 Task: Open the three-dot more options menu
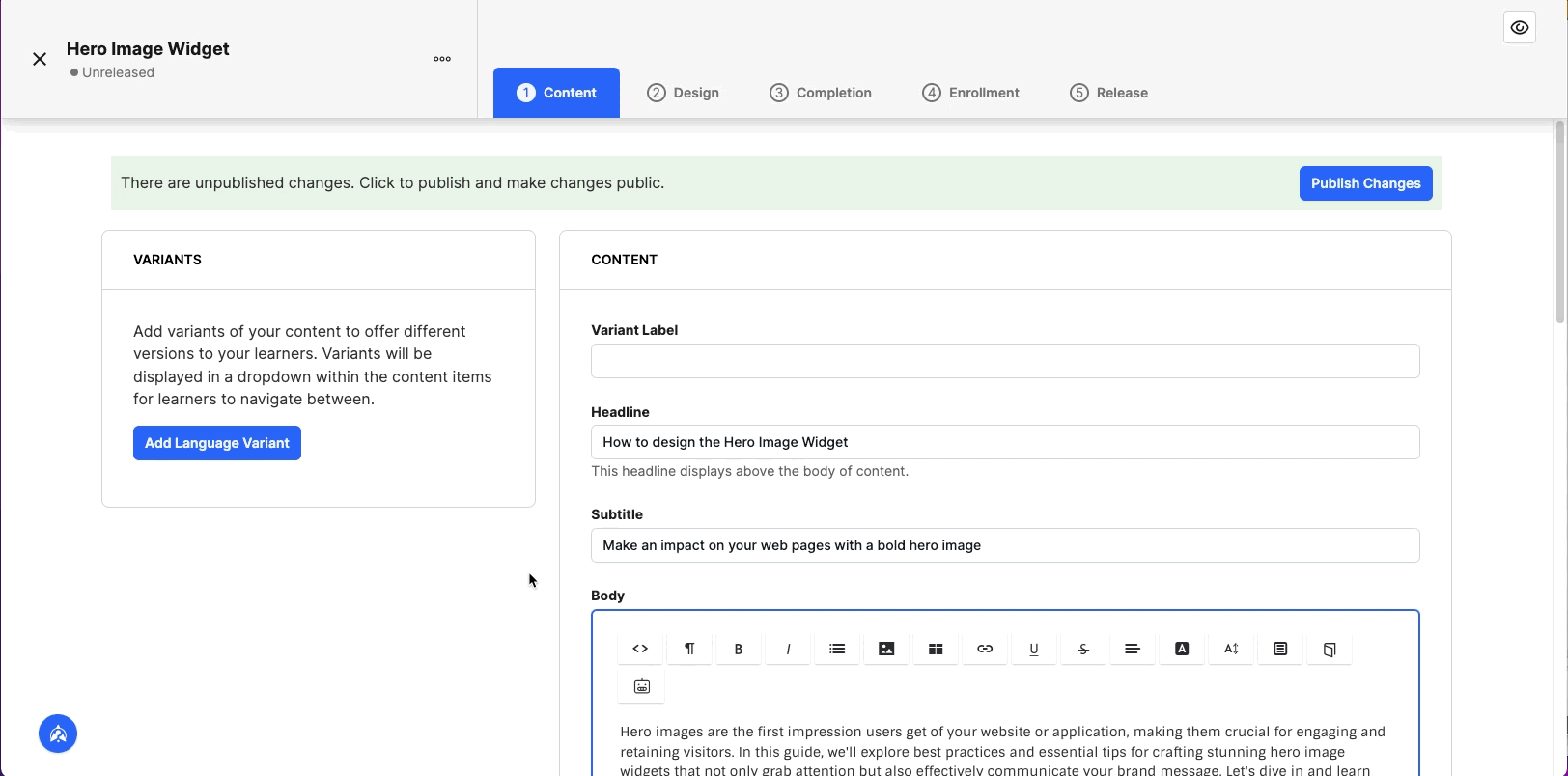click(442, 59)
